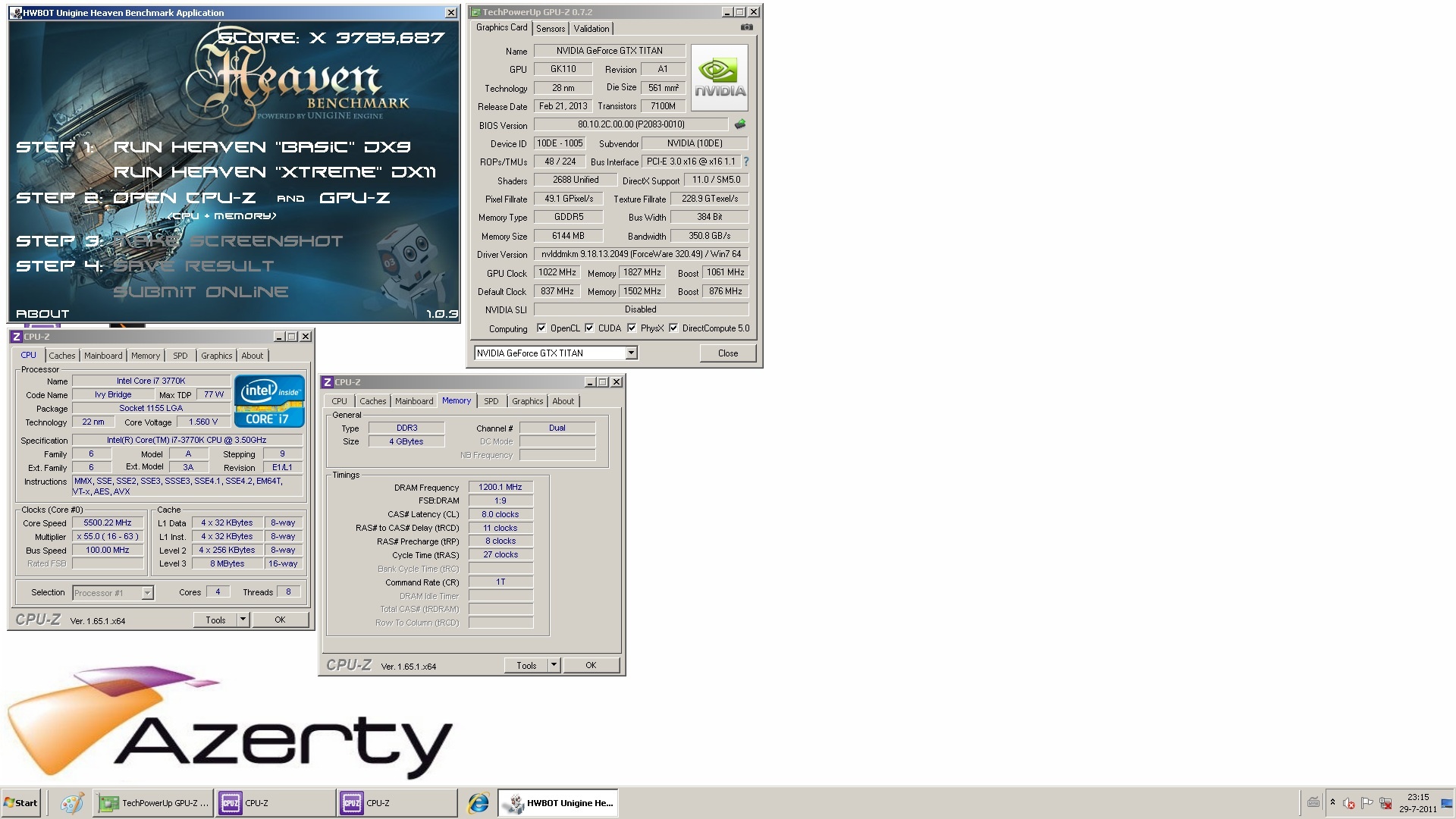Image resolution: width=1456 pixels, height=819 pixels.
Task: Click Close button in GPU-Z
Action: coord(728,353)
